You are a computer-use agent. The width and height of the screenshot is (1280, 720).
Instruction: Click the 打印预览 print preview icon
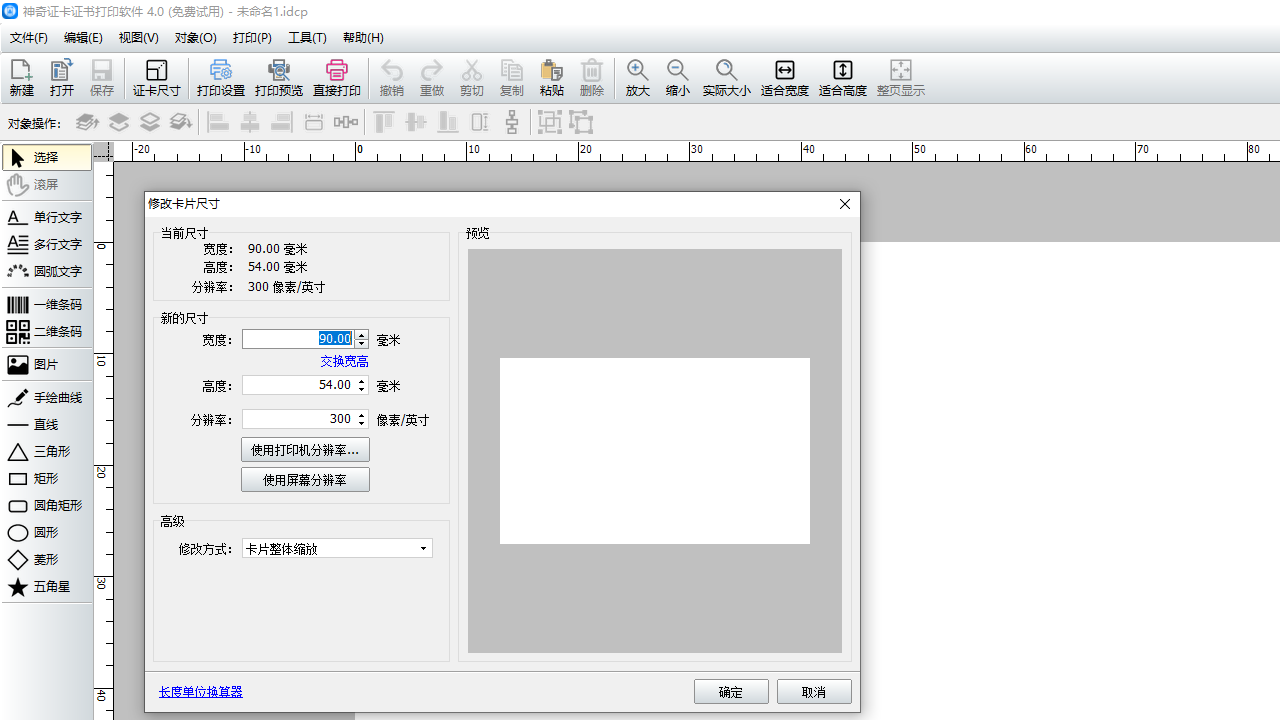pyautogui.click(x=278, y=77)
